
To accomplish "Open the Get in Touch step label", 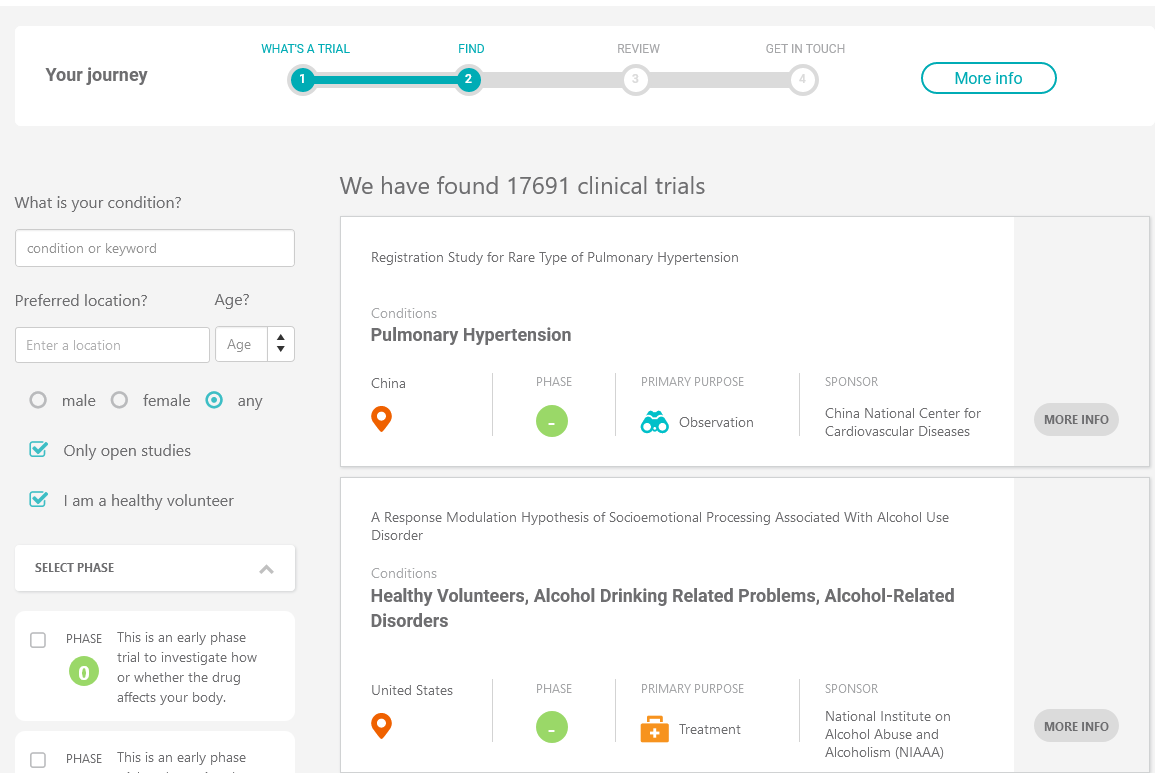I will point(805,49).
